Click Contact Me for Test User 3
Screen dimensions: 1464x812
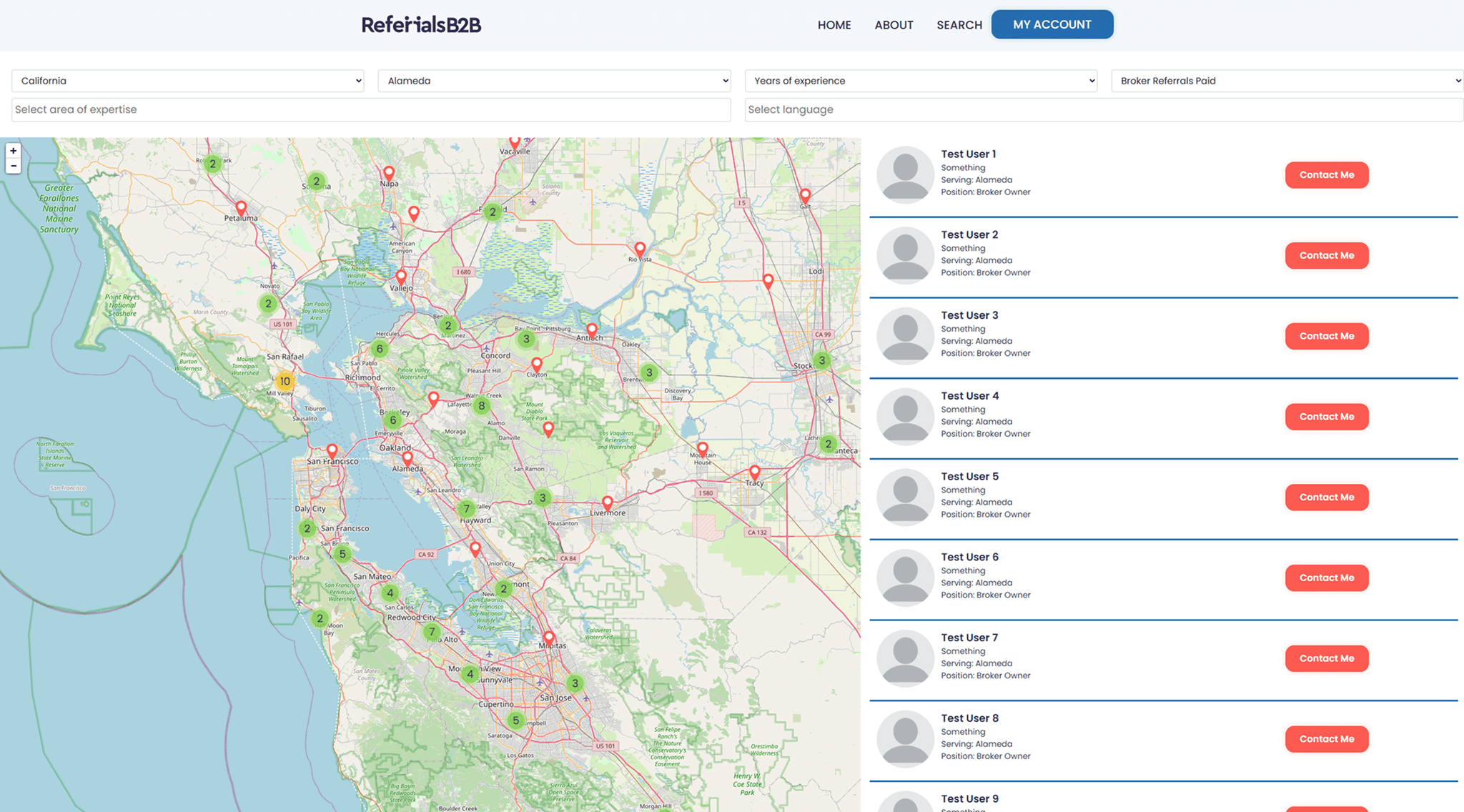pyautogui.click(x=1326, y=336)
